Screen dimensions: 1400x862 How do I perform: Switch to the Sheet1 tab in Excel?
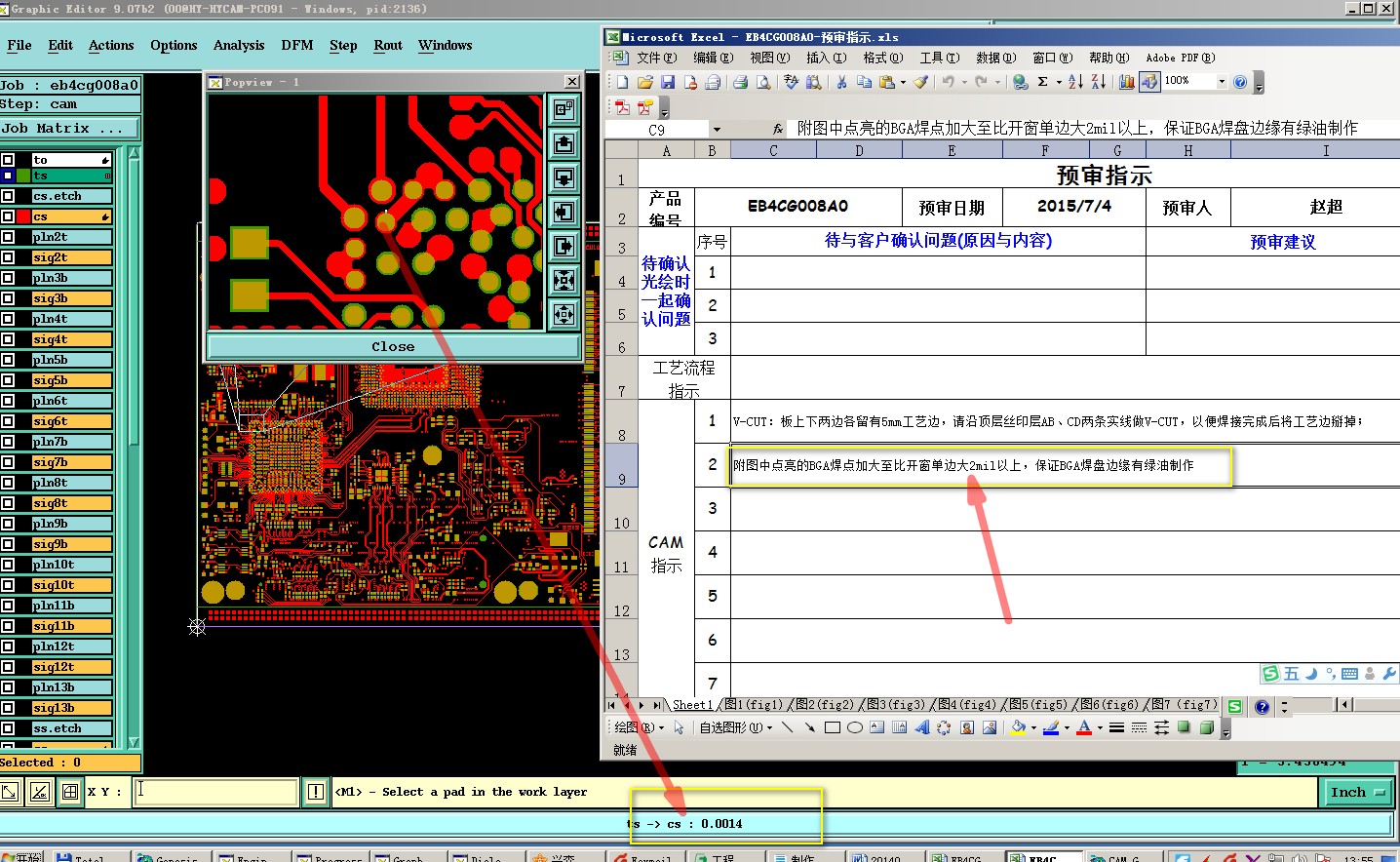(x=692, y=704)
